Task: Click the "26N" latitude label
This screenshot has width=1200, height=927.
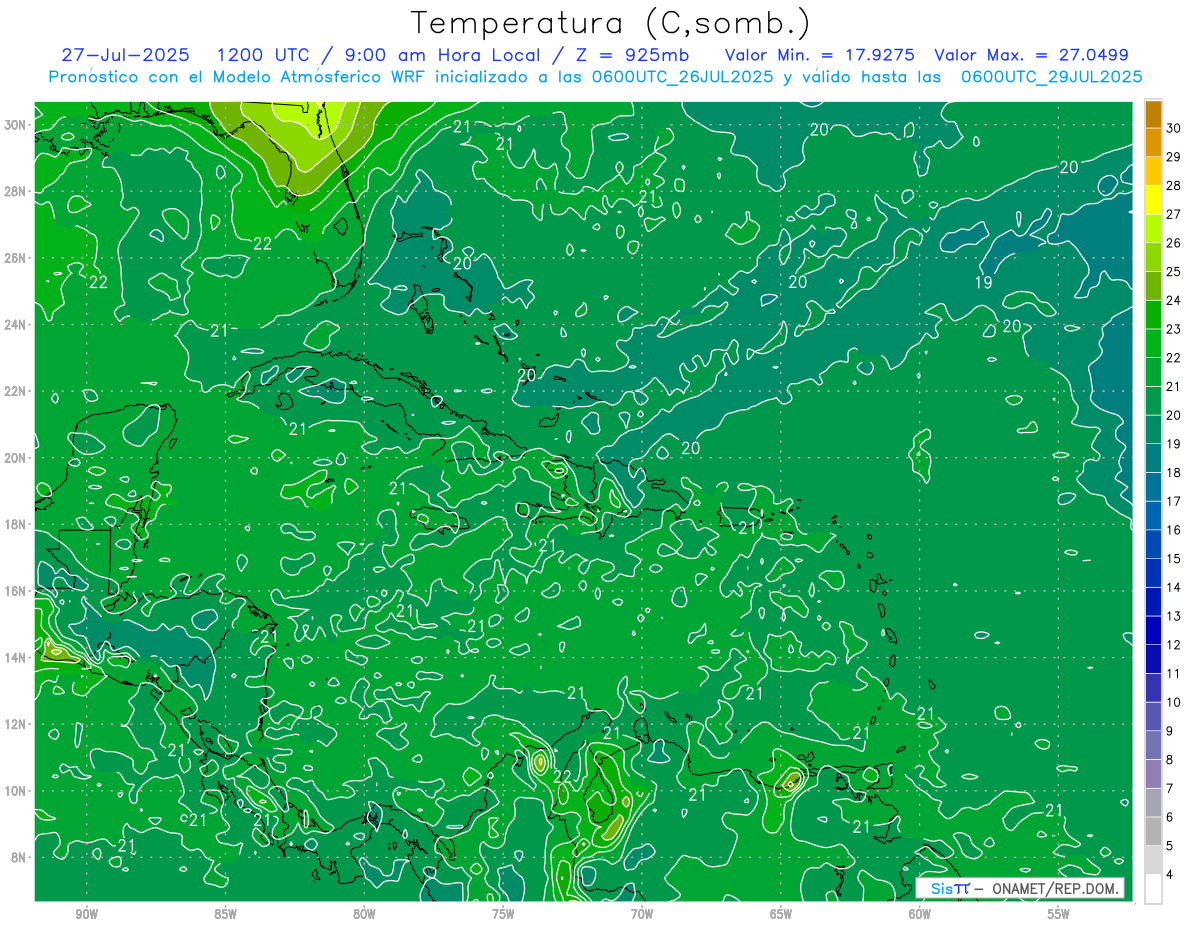Action: point(17,258)
